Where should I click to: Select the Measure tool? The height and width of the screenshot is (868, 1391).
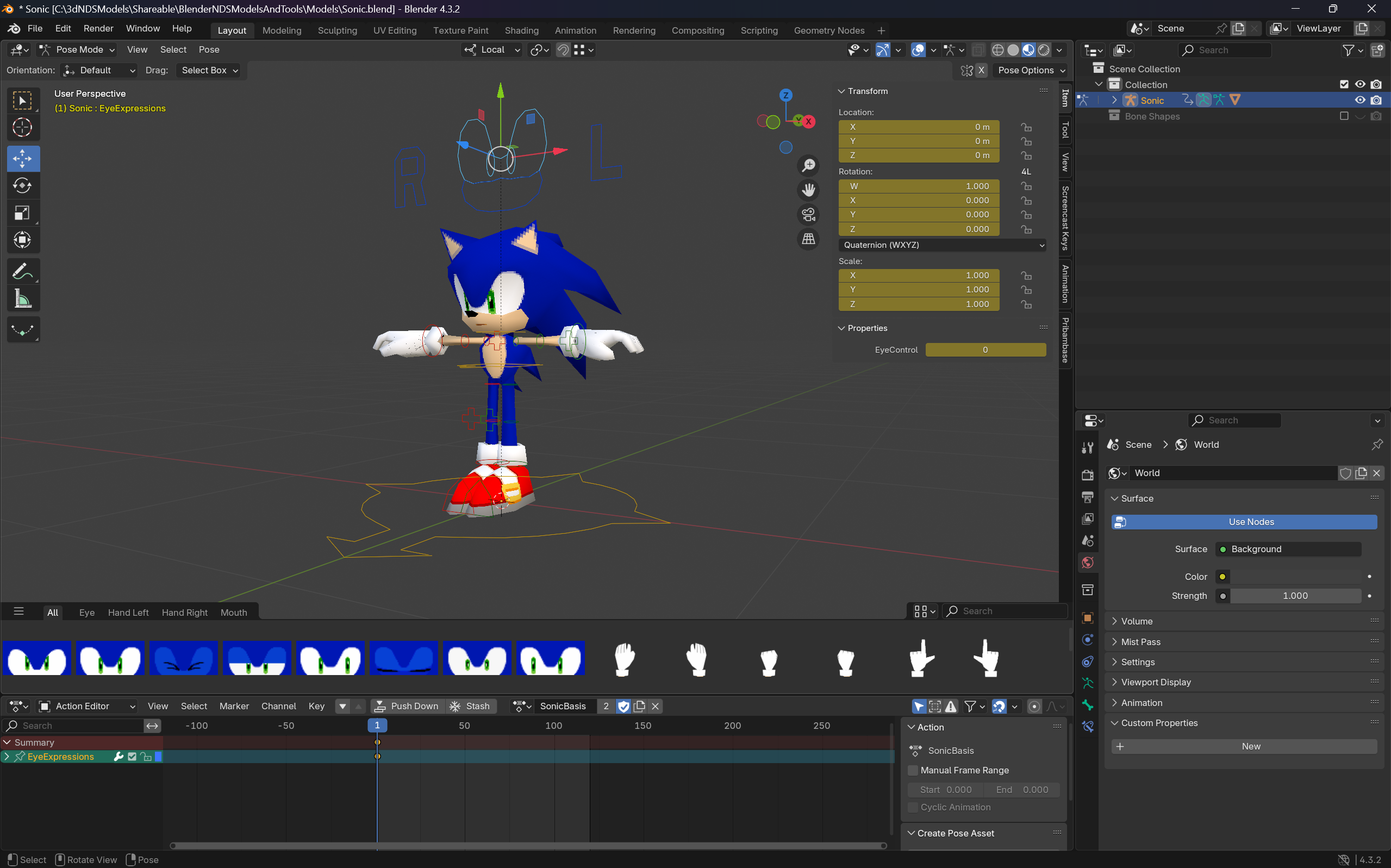click(22, 298)
